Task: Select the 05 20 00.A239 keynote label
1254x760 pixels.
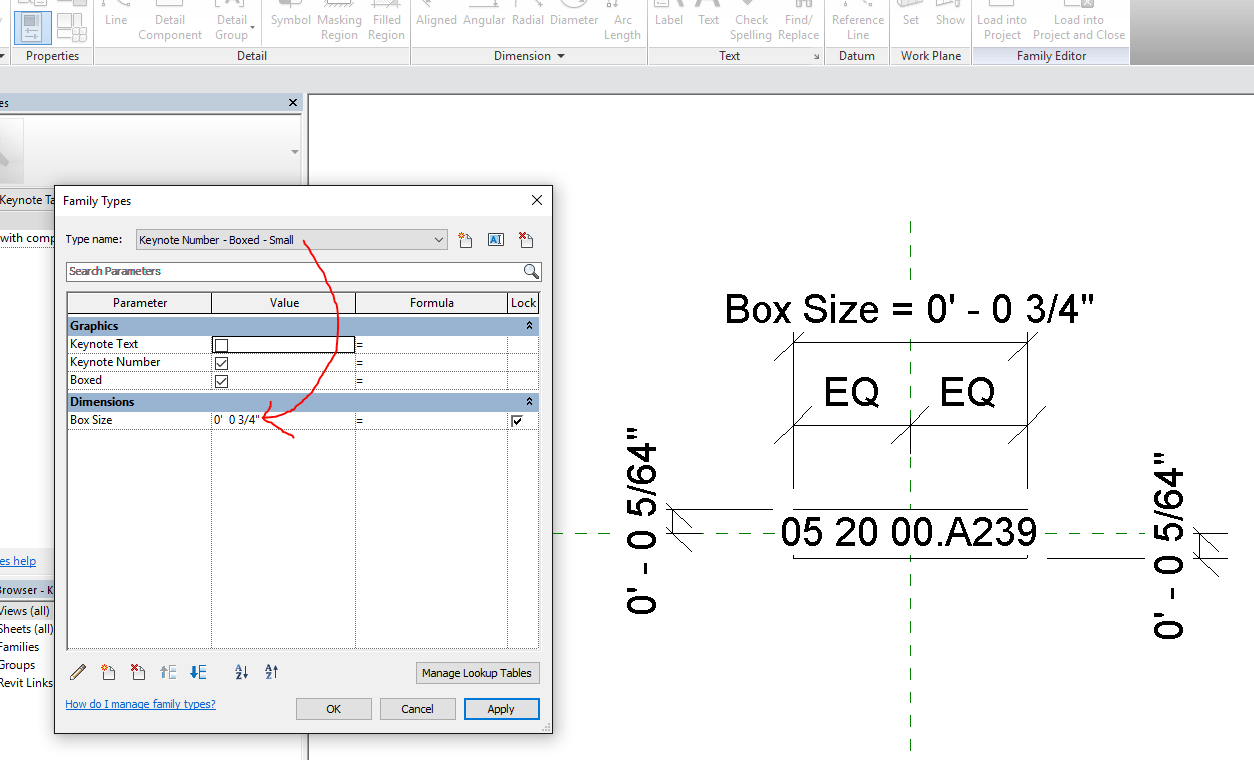Action: tap(909, 532)
